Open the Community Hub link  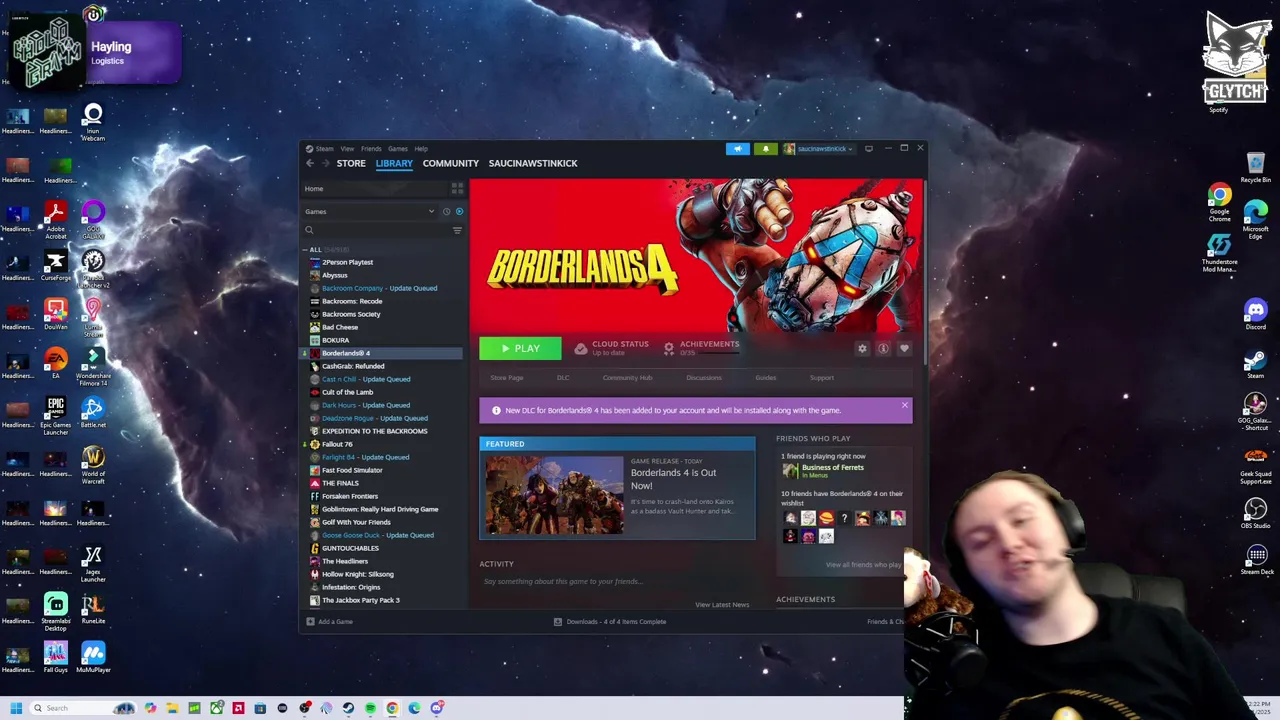click(627, 378)
